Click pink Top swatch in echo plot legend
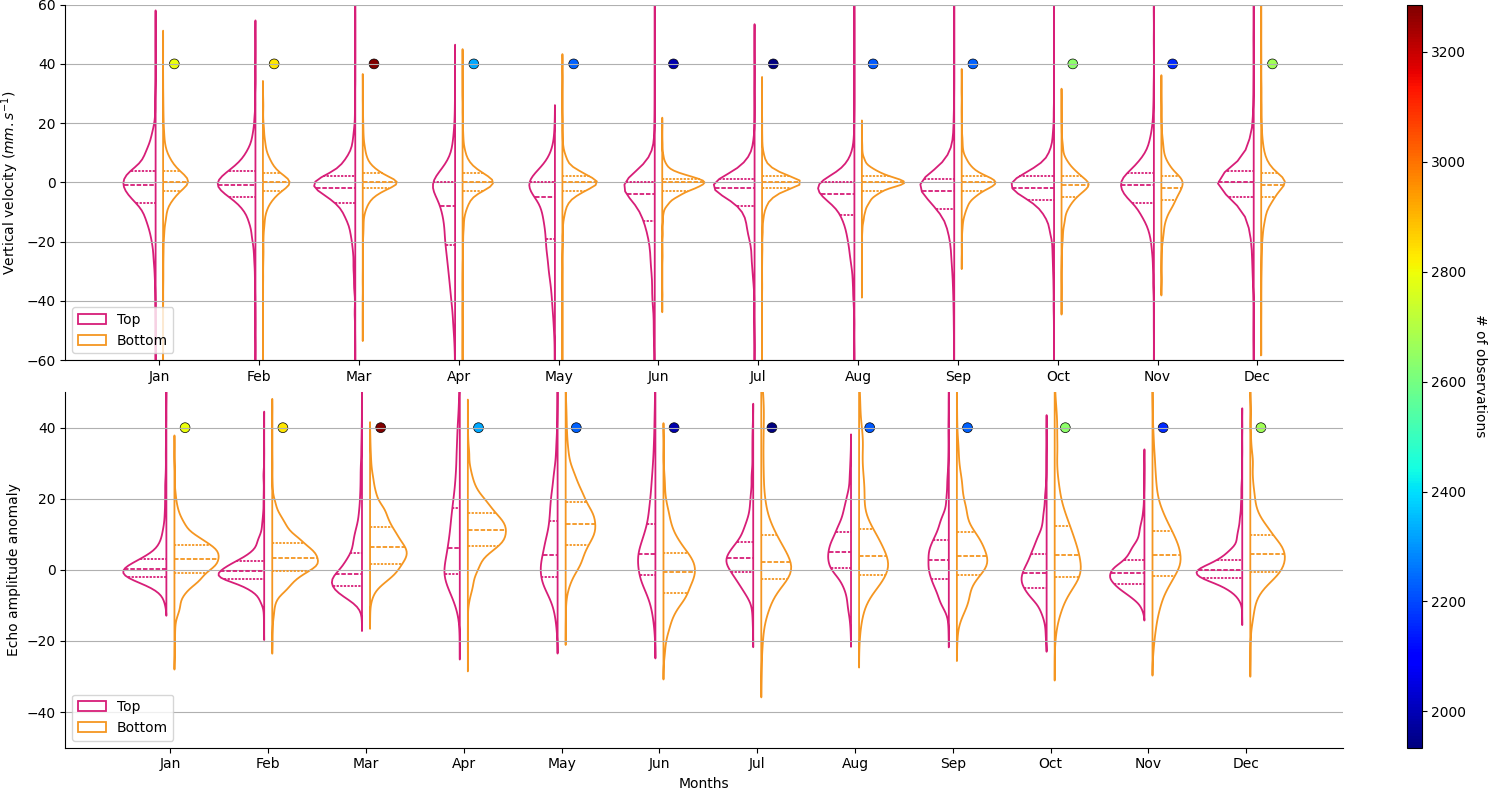 point(92,706)
